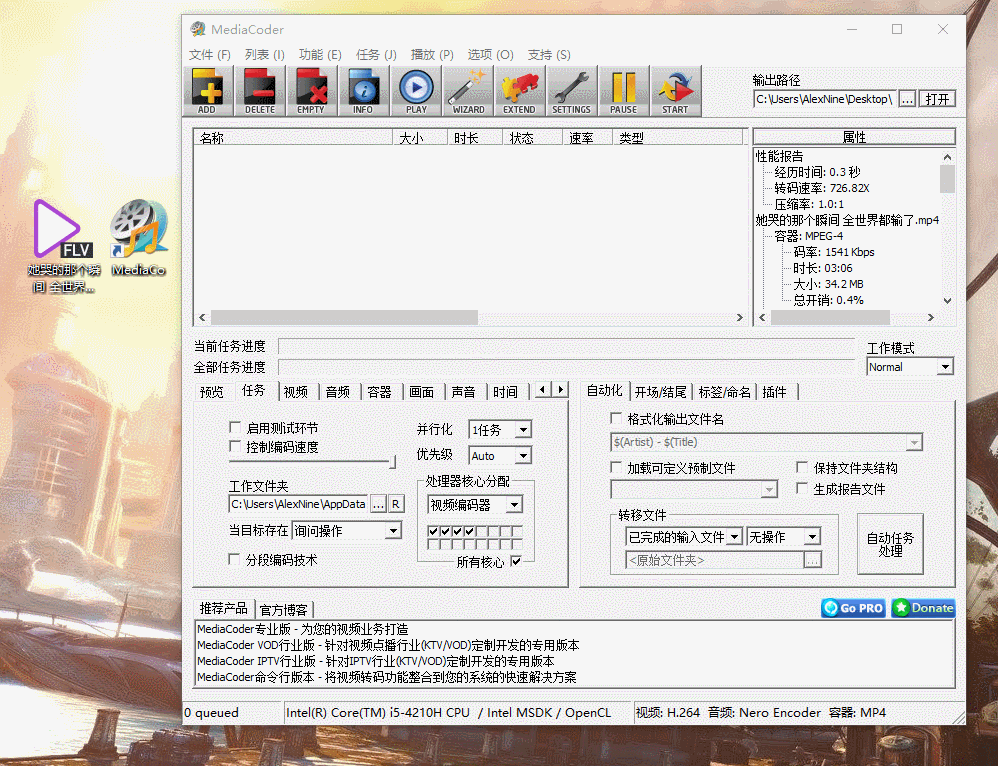Image resolution: width=998 pixels, height=766 pixels.
Task: Click the ADD file toolbar icon
Action: pos(207,91)
